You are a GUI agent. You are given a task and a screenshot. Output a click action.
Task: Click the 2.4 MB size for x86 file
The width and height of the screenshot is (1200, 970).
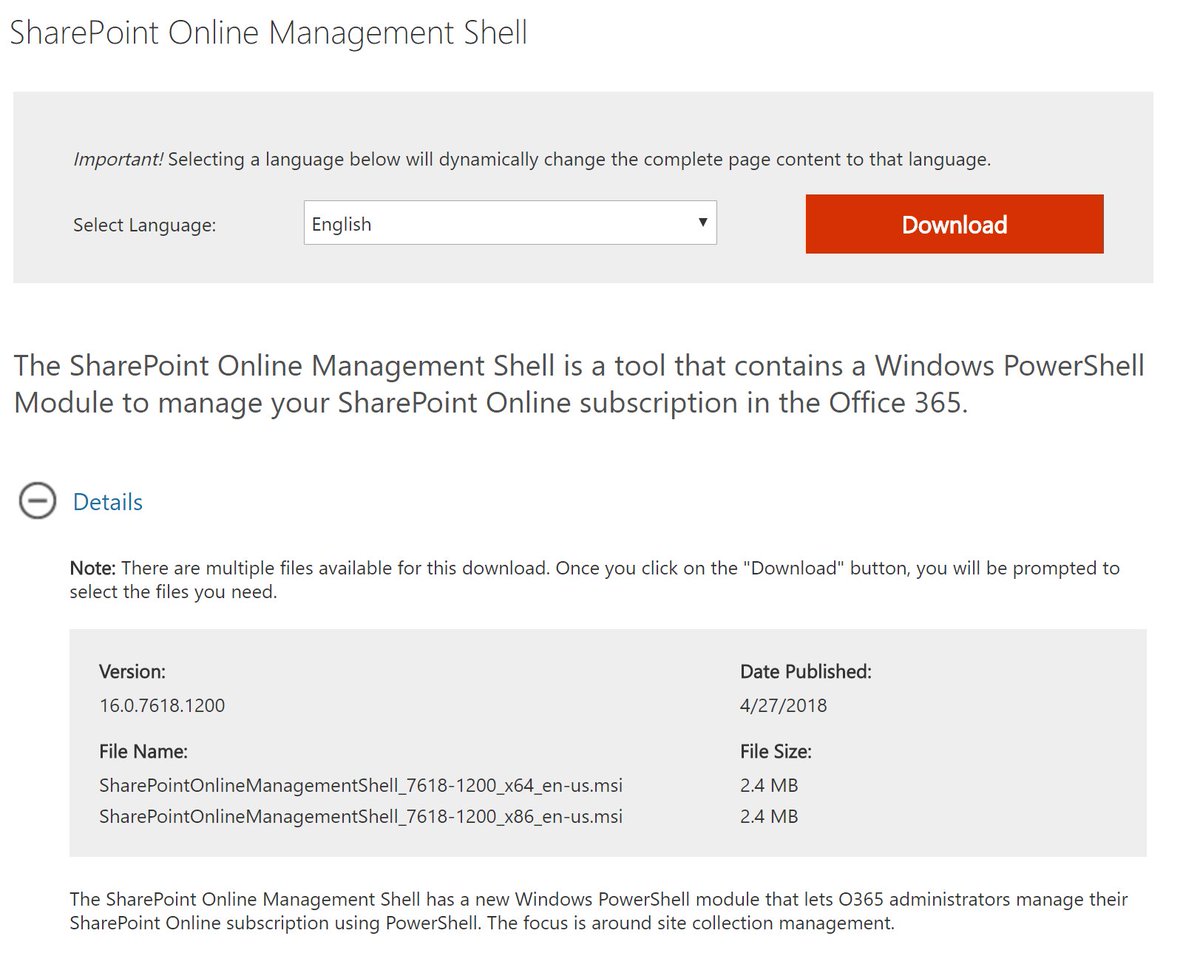[x=769, y=816]
